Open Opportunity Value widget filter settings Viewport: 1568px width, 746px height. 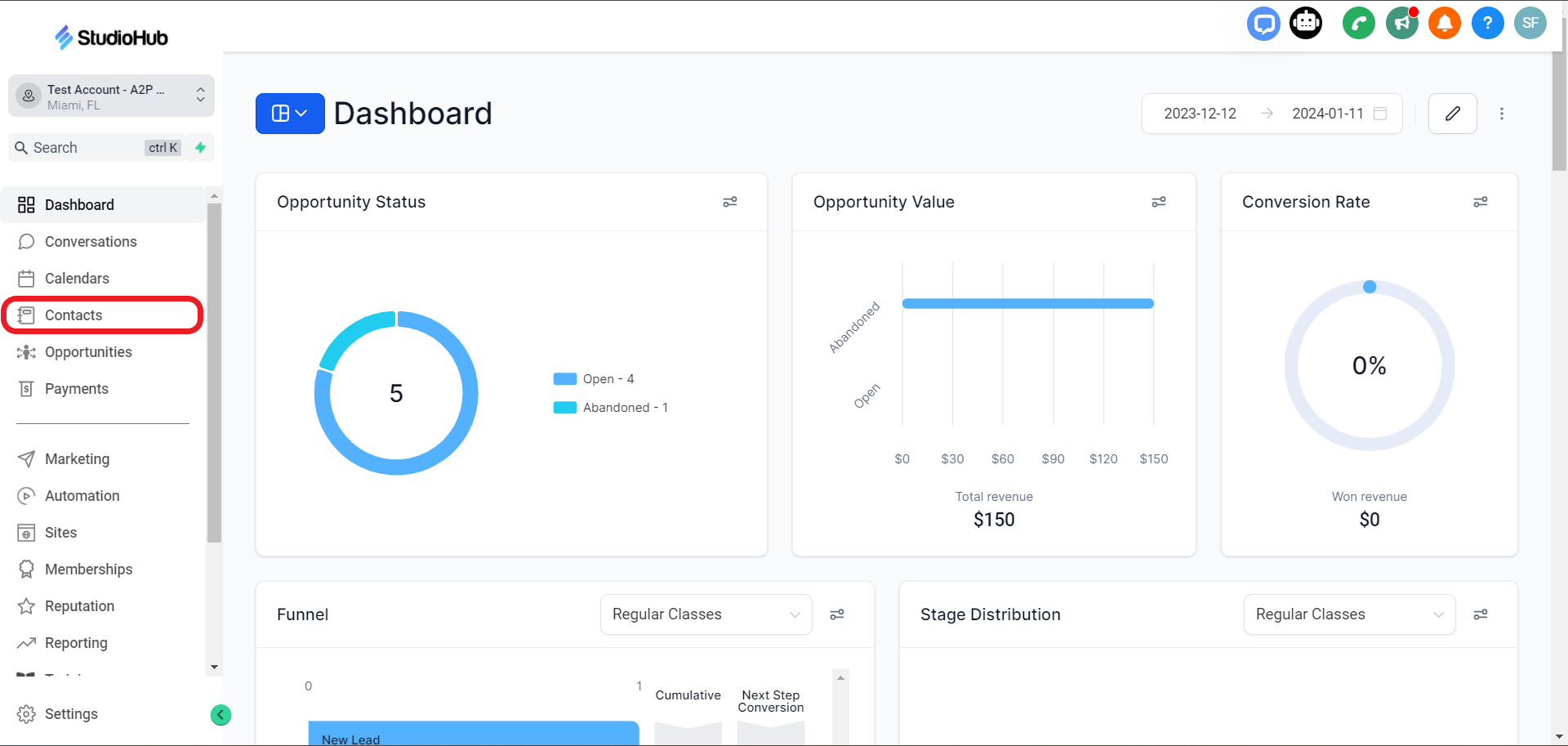(1159, 202)
